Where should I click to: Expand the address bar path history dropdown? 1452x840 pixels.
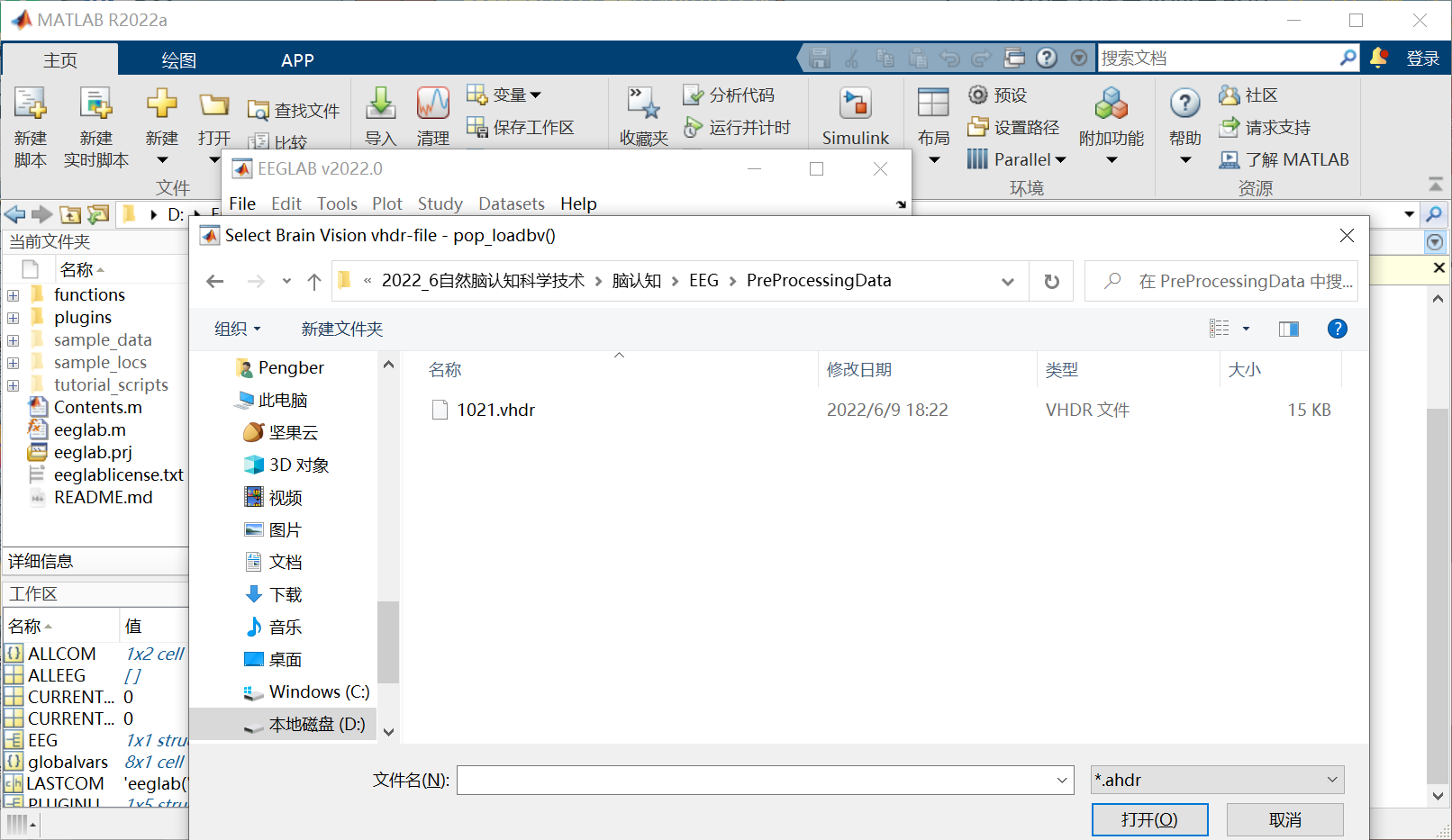(x=1008, y=281)
